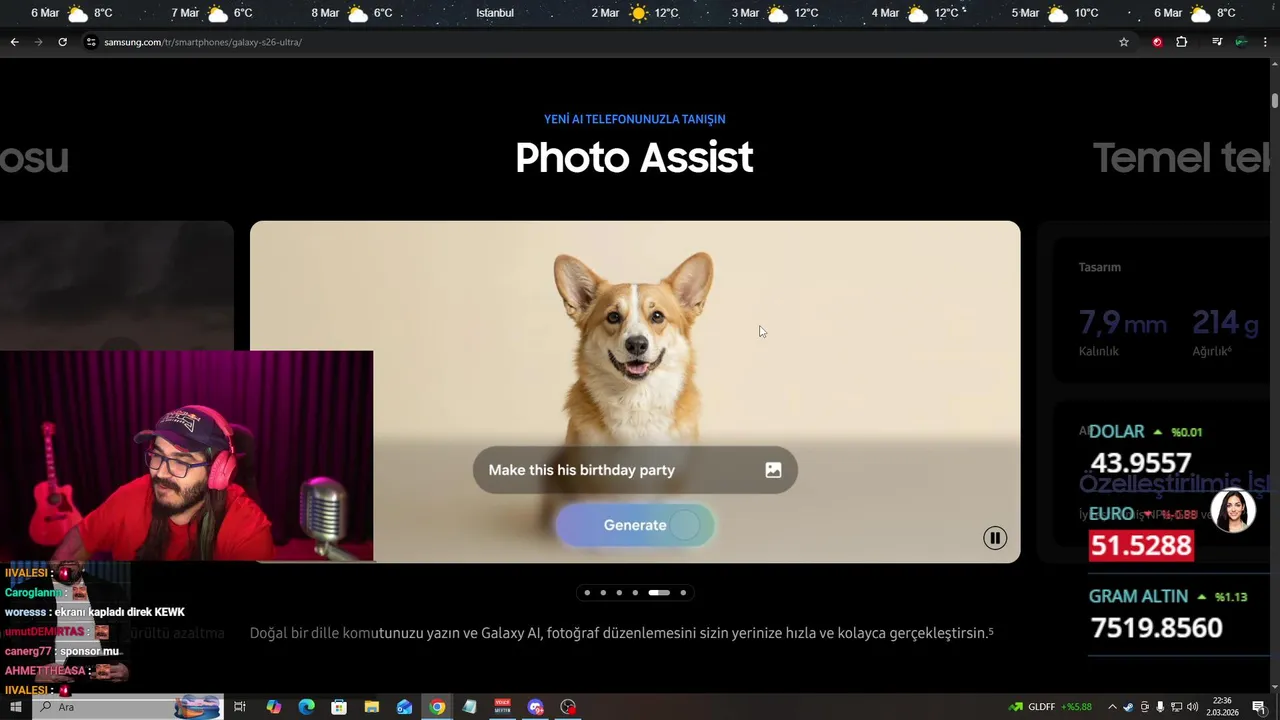Click the taskbar clock 22:36
Screen dimensions: 1280x720
(1222, 707)
